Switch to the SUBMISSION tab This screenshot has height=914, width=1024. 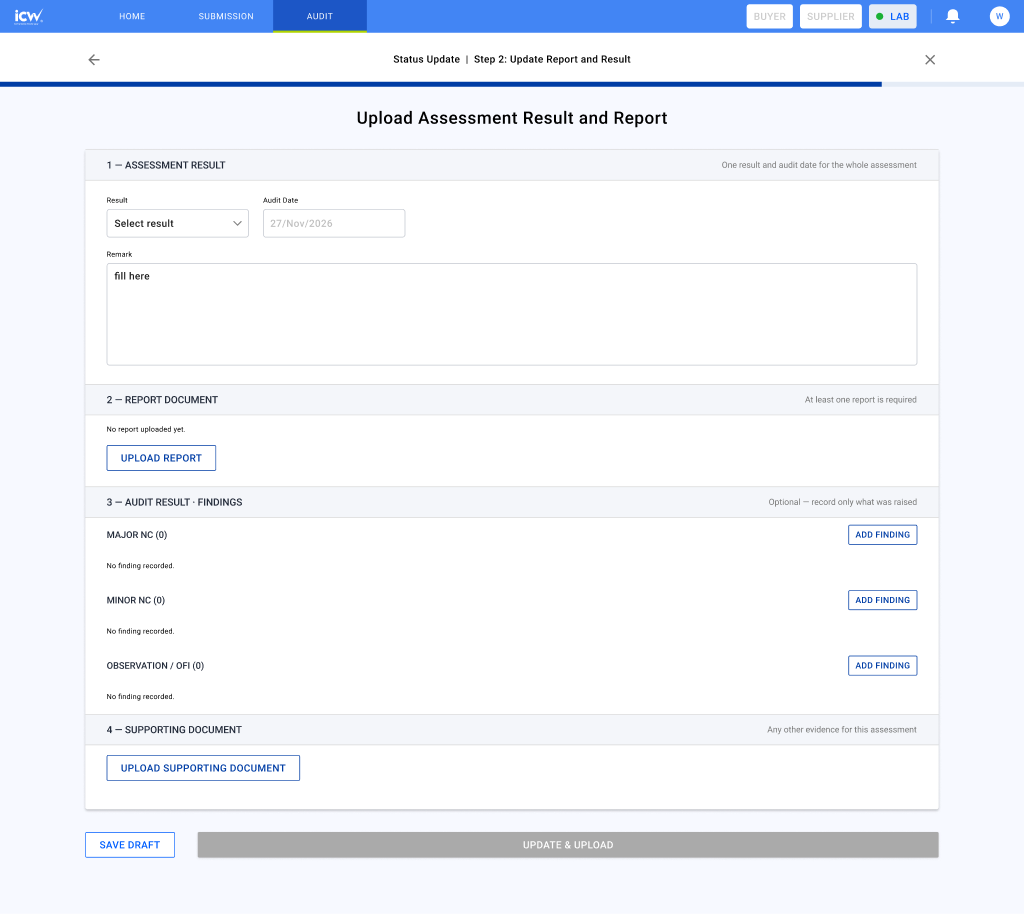point(226,16)
